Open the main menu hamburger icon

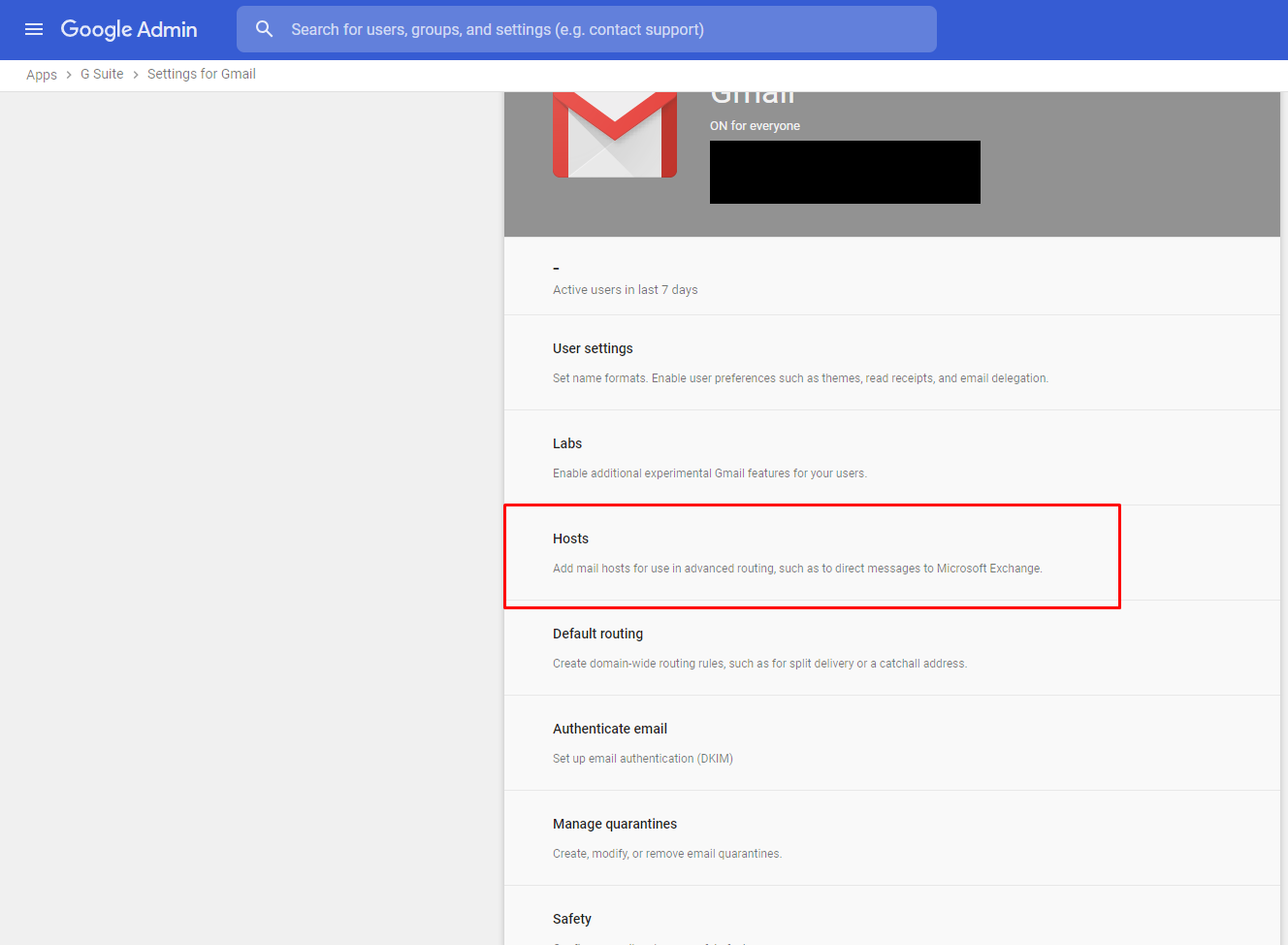click(x=34, y=29)
